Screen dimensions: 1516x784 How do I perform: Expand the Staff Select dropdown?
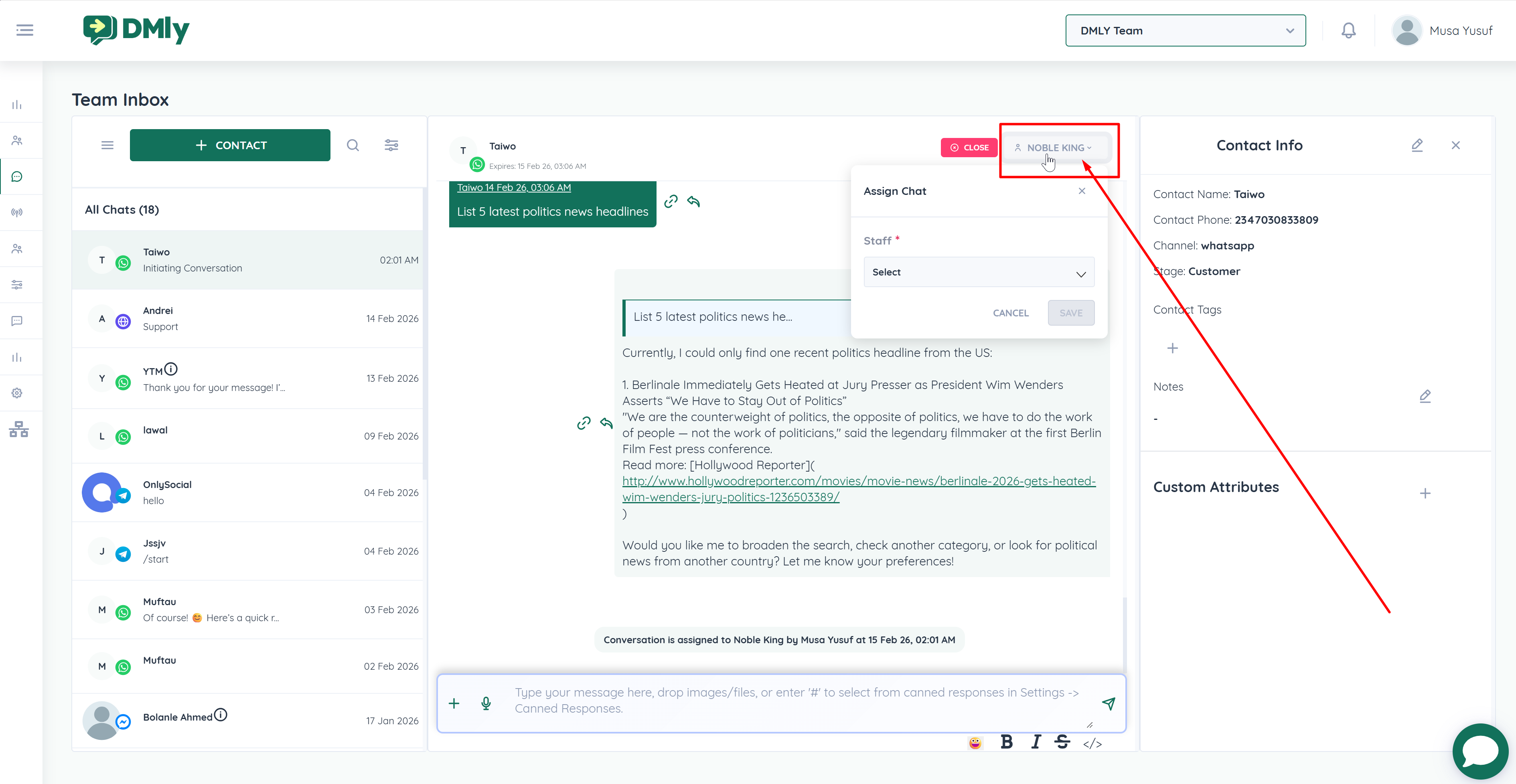click(x=979, y=273)
